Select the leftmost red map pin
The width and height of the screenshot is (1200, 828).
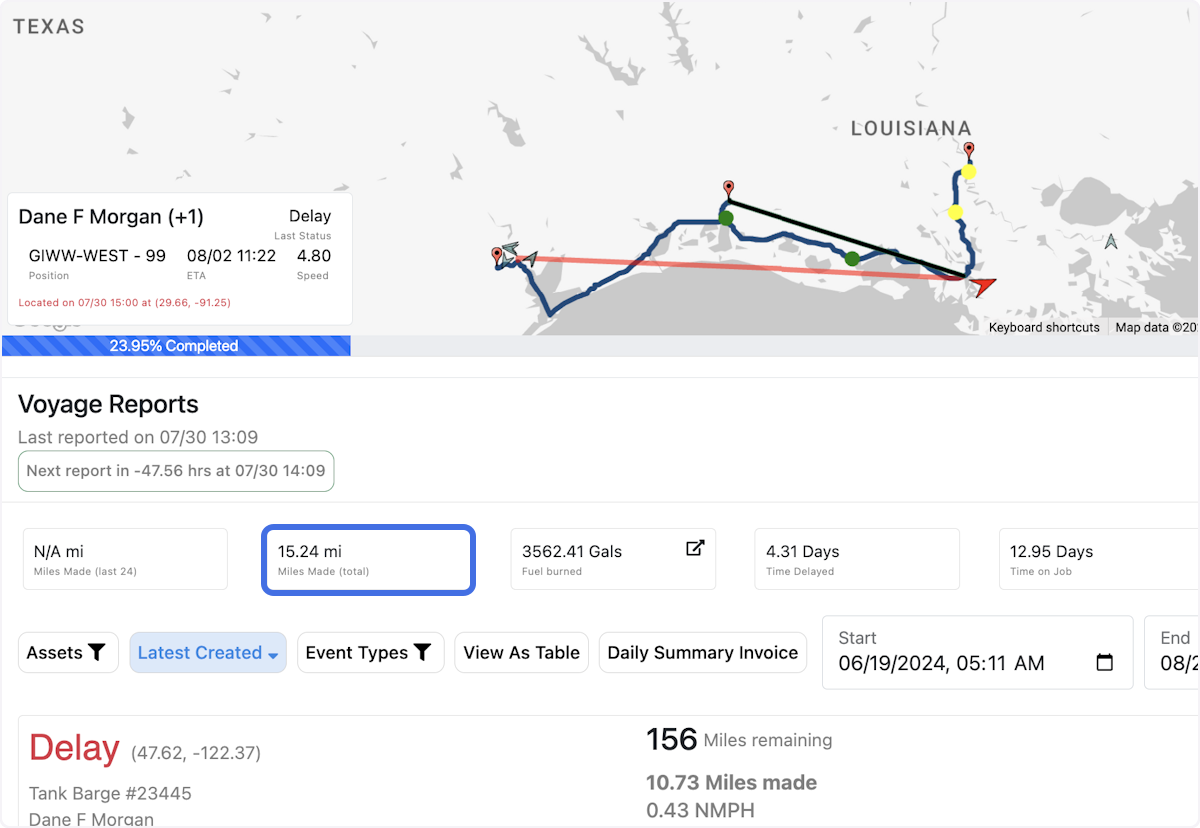(497, 257)
